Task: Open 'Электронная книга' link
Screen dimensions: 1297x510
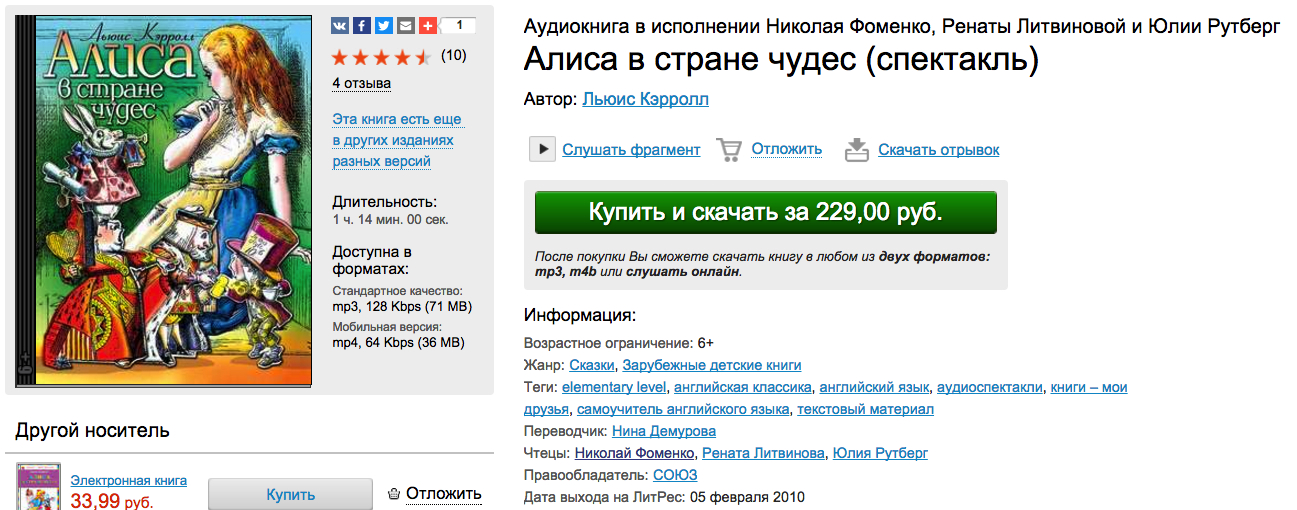Action: click(129, 480)
